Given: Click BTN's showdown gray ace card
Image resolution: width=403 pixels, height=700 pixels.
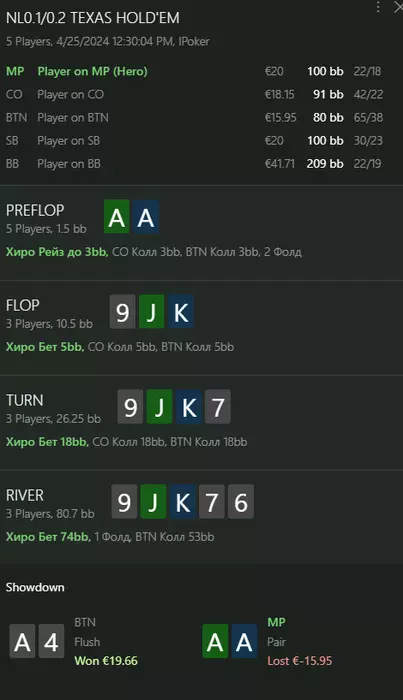Looking at the screenshot, I should point(22,641).
